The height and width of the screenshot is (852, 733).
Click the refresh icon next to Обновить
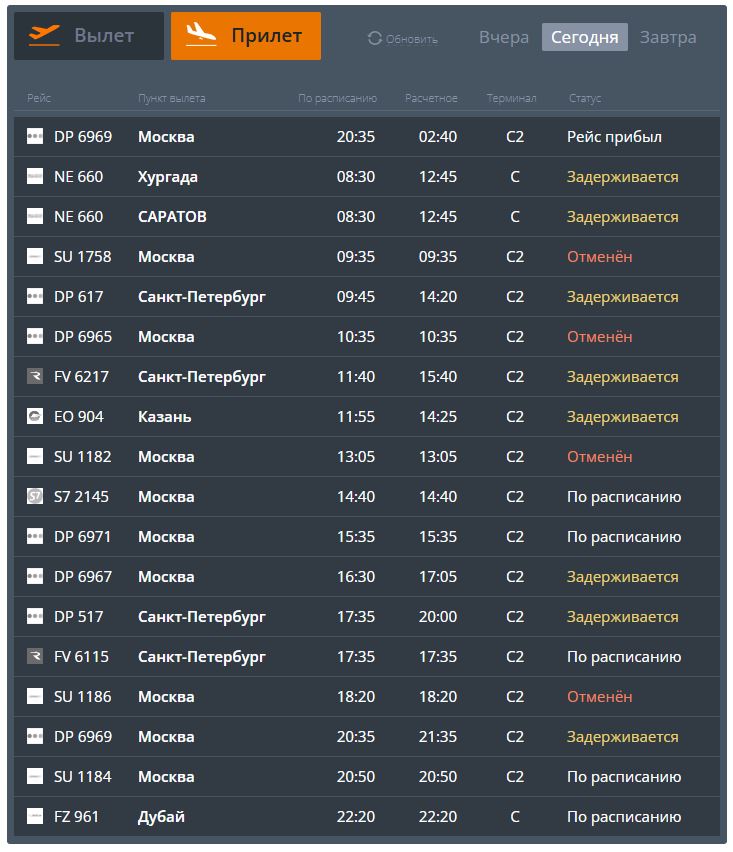click(x=375, y=38)
